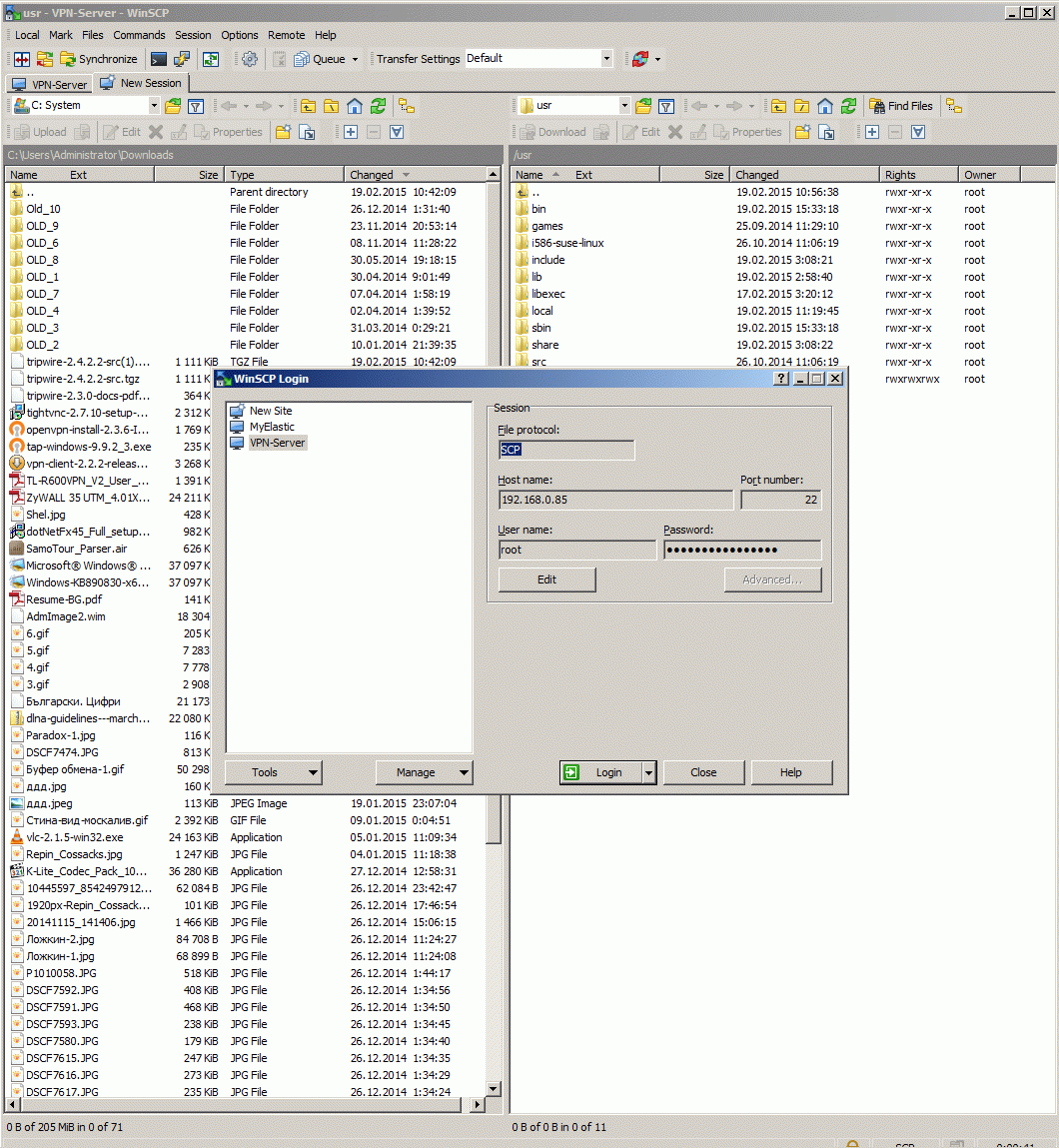Go to root directory in local panel
This screenshot has width=1059, height=1148.
[x=332, y=106]
